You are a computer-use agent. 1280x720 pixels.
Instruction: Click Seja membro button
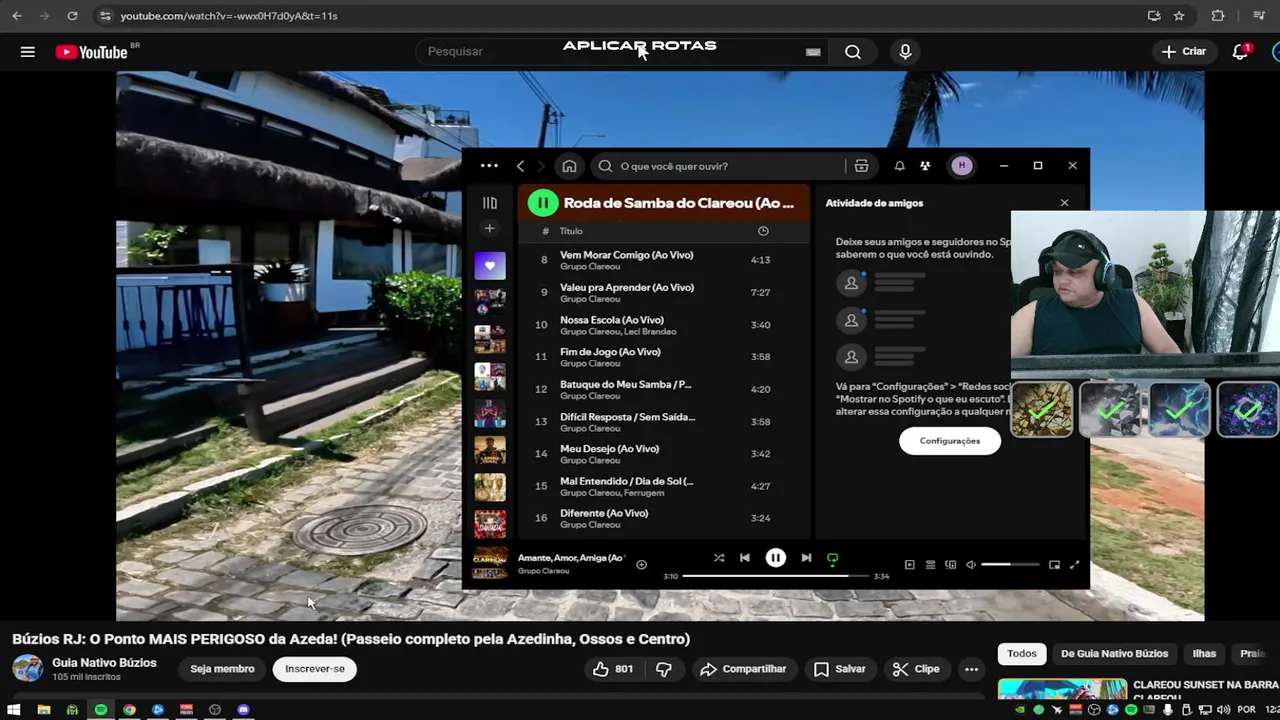pyautogui.click(x=222, y=669)
